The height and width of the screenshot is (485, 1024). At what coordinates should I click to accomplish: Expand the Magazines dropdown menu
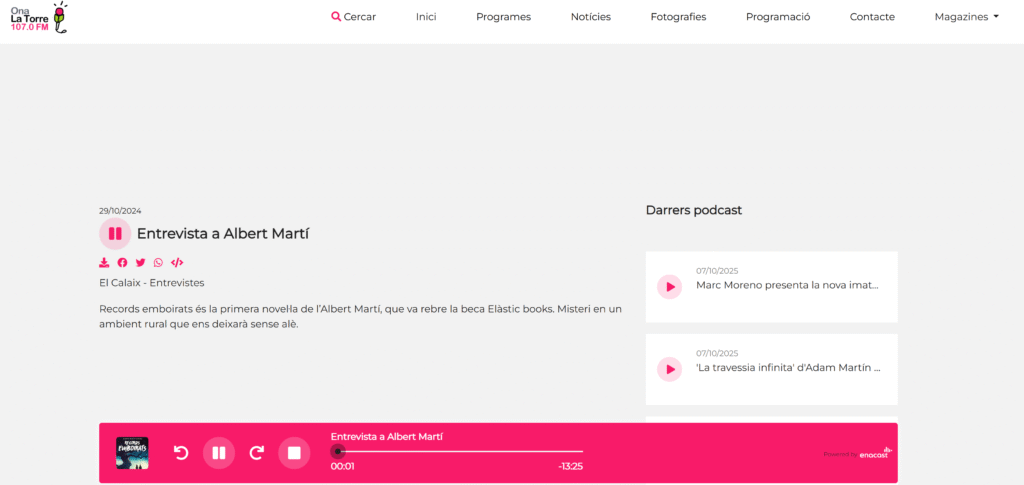(x=966, y=17)
